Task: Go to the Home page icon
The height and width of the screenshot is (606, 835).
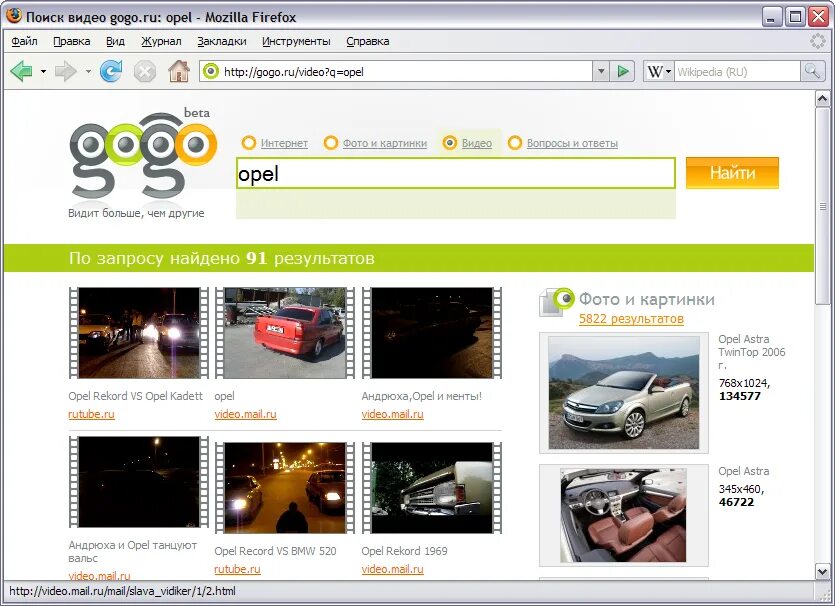Action: point(178,71)
